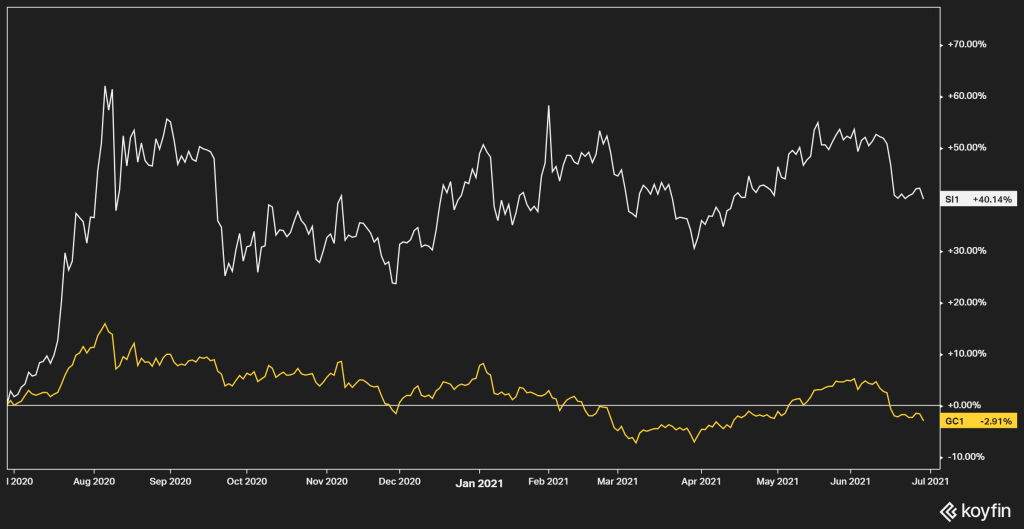1024x529 pixels.
Task: Click the Dec 2020 date label
Action: [x=399, y=480]
